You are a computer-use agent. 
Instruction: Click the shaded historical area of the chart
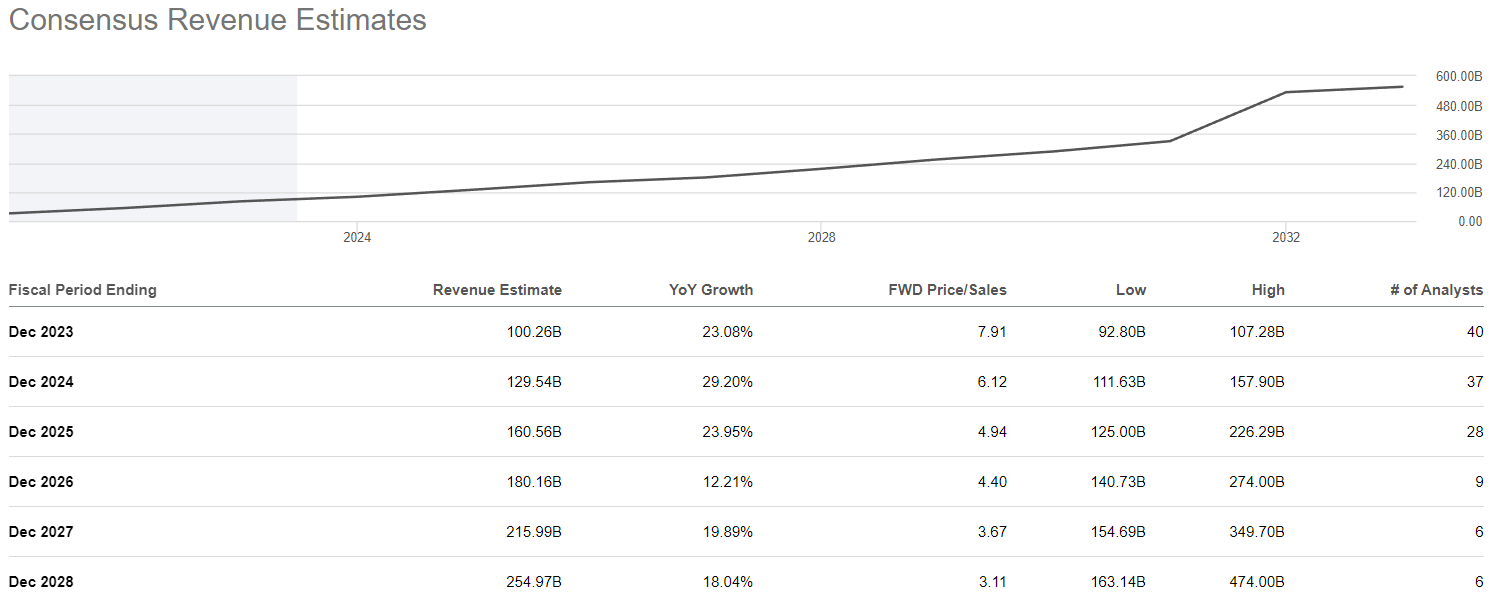click(153, 140)
